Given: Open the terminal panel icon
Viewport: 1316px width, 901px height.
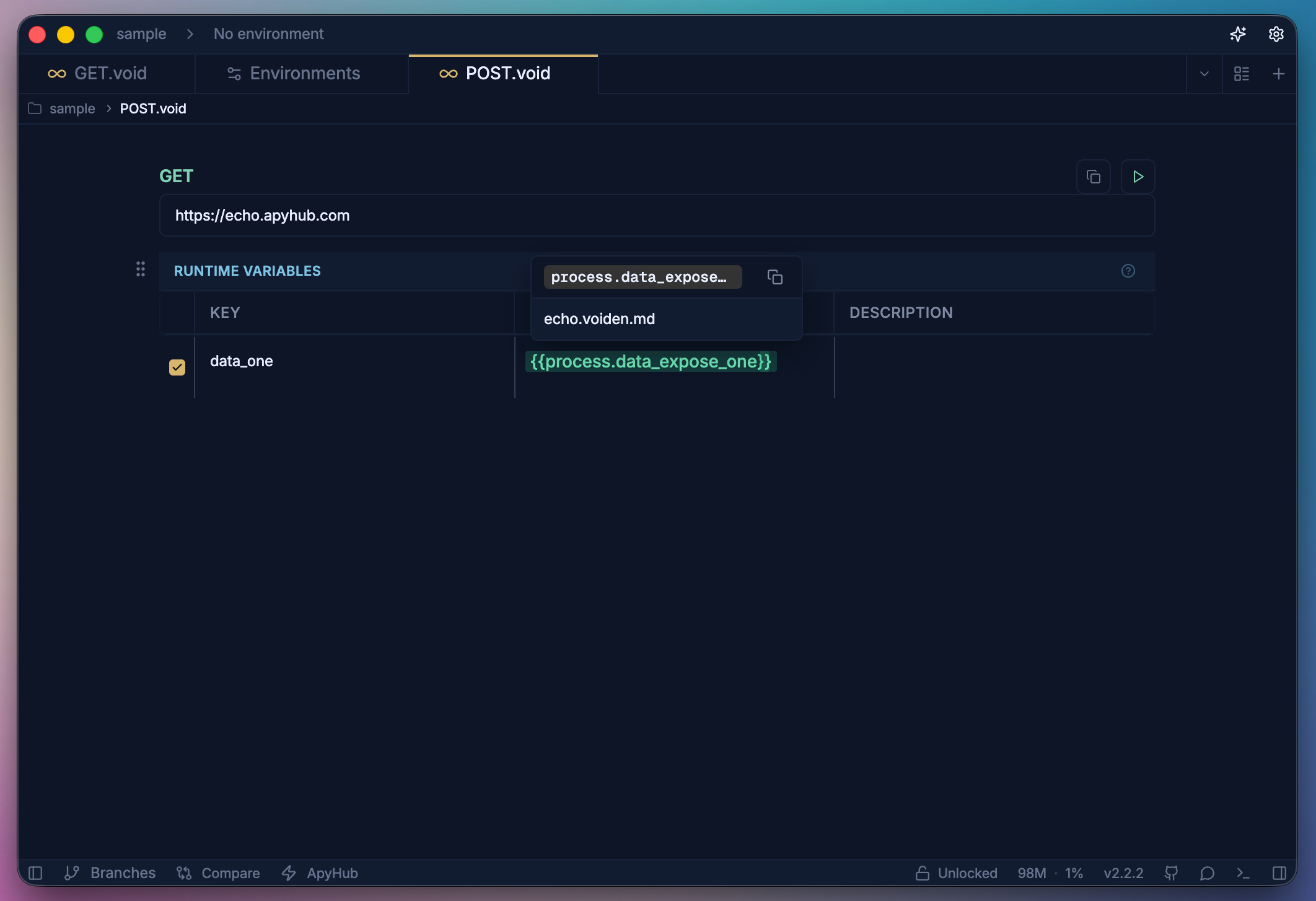Looking at the screenshot, I should point(1243,873).
